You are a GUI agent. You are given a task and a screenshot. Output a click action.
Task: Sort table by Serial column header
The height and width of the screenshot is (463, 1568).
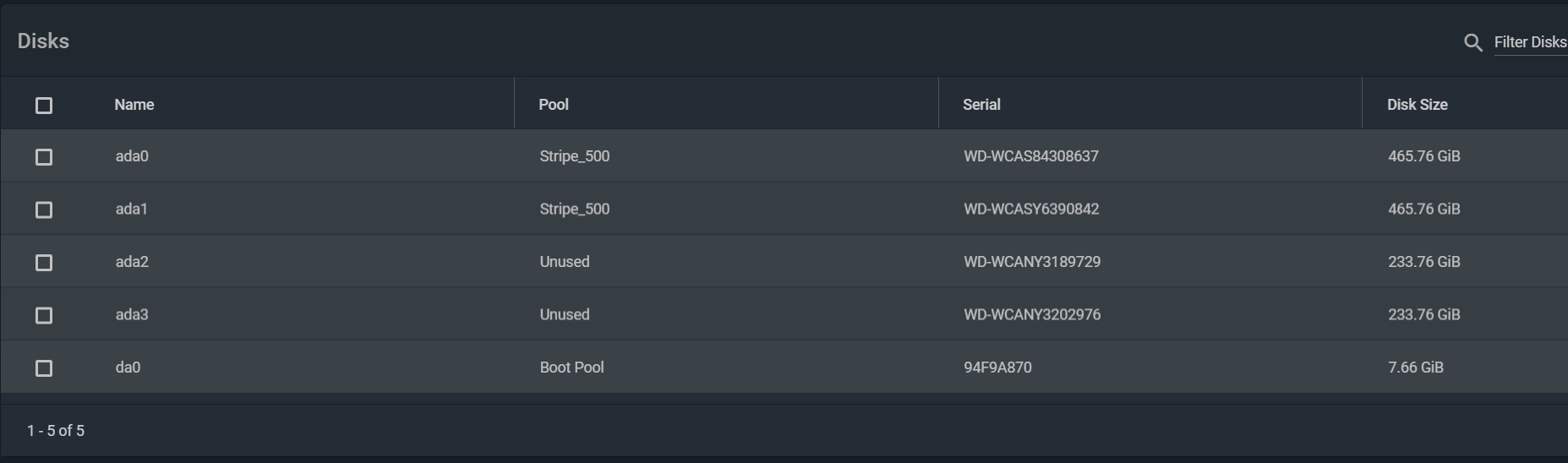pos(981,105)
